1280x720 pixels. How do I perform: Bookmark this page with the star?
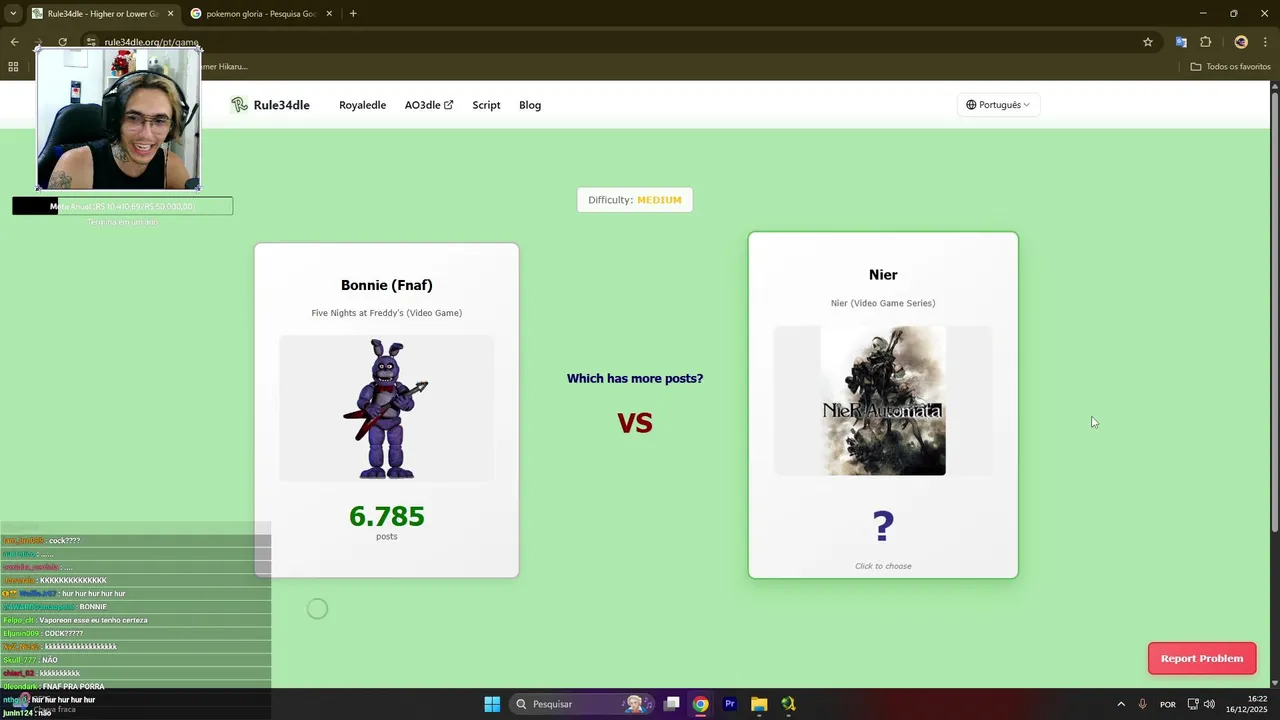coord(1148,42)
